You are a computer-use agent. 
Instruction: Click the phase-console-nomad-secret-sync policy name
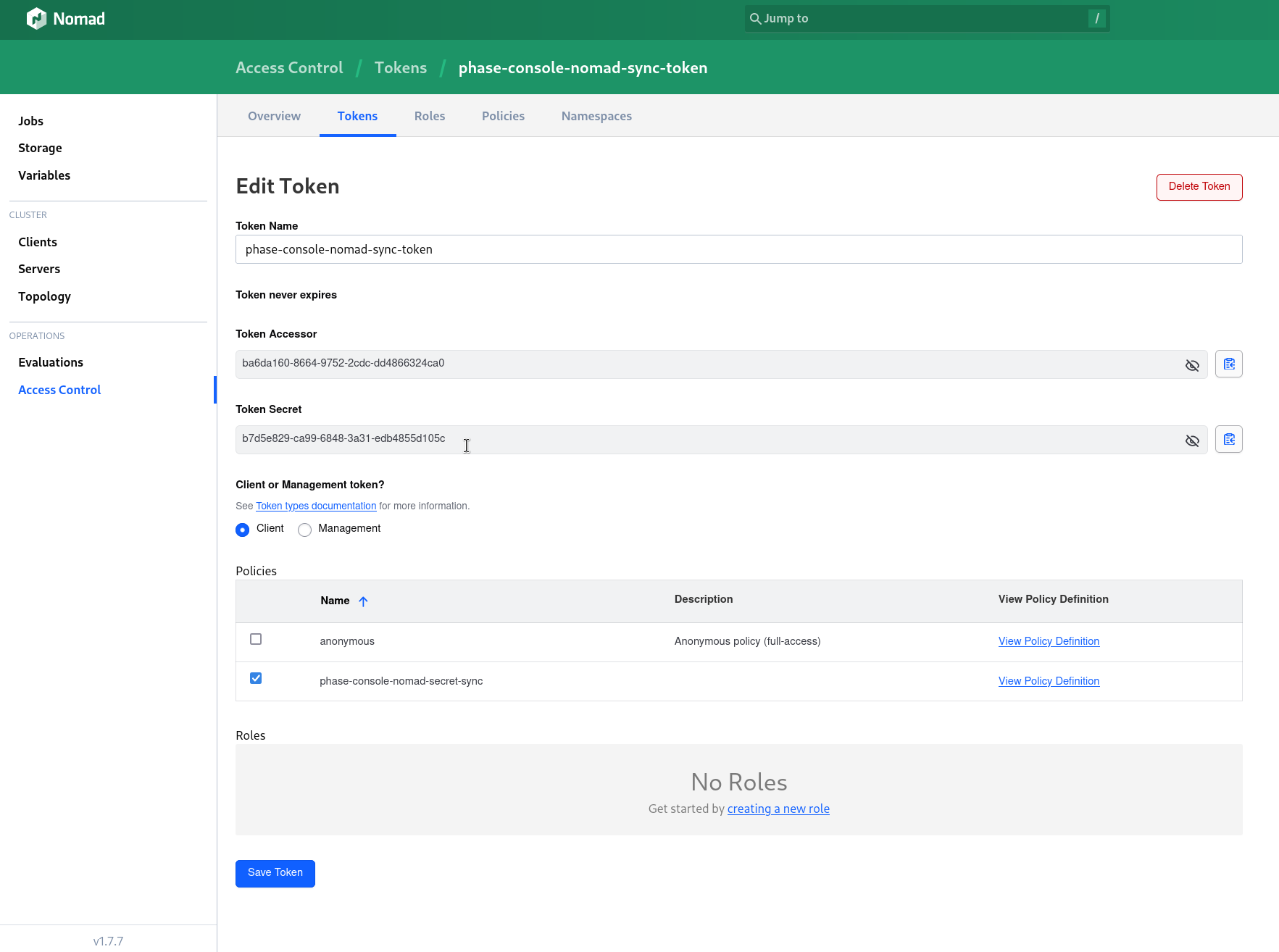401,681
